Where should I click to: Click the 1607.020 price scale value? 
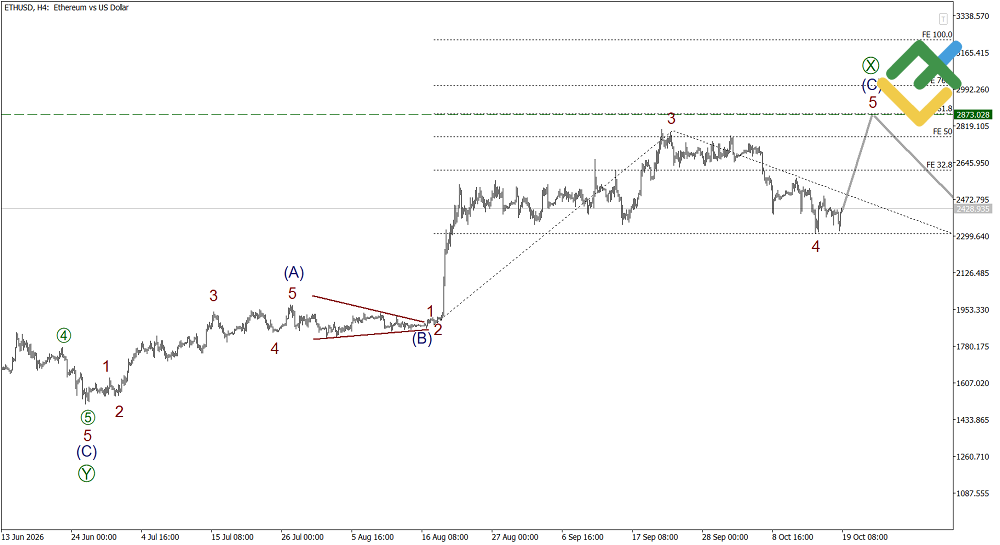pos(973,383)
